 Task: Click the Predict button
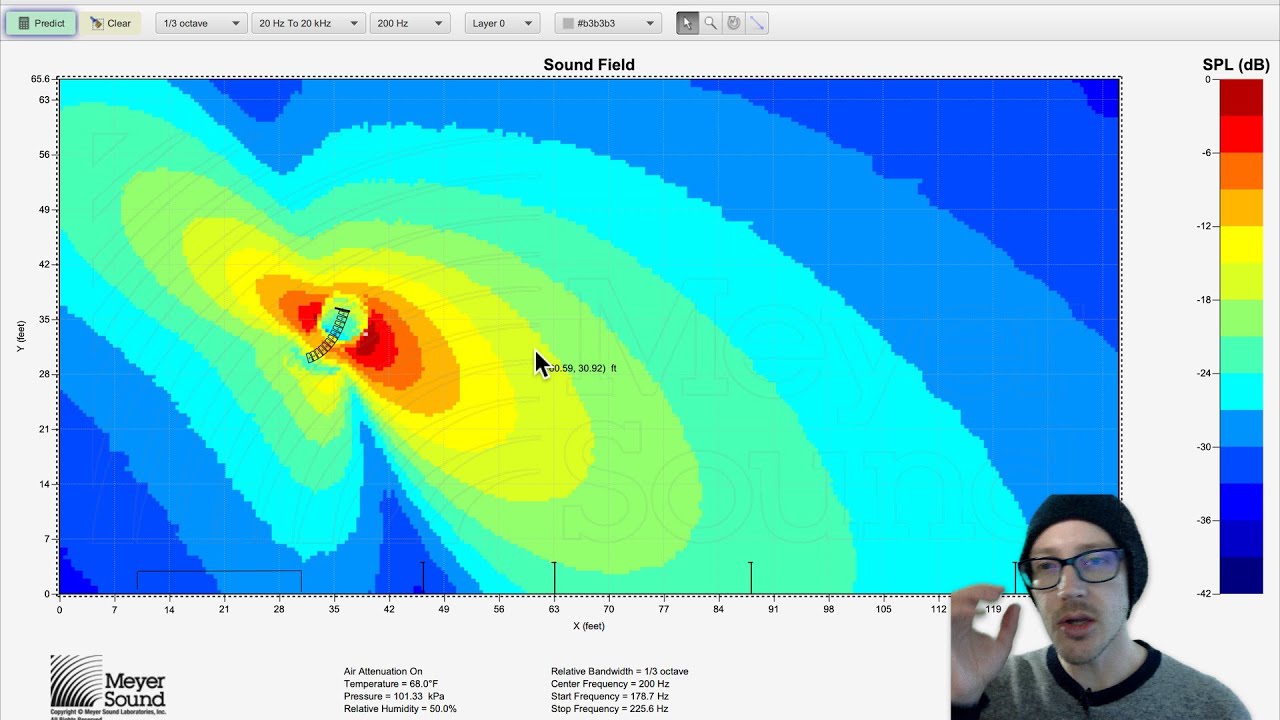coord(41,23)
